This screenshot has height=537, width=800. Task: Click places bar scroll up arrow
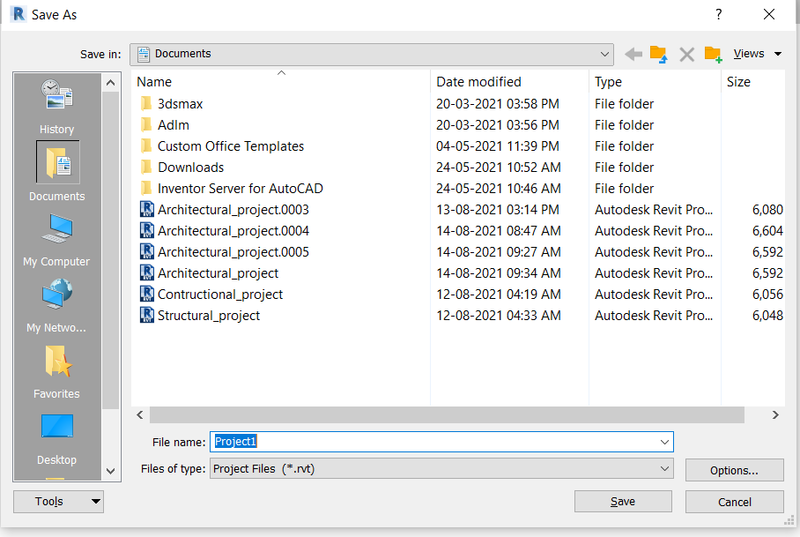[111, 83]
